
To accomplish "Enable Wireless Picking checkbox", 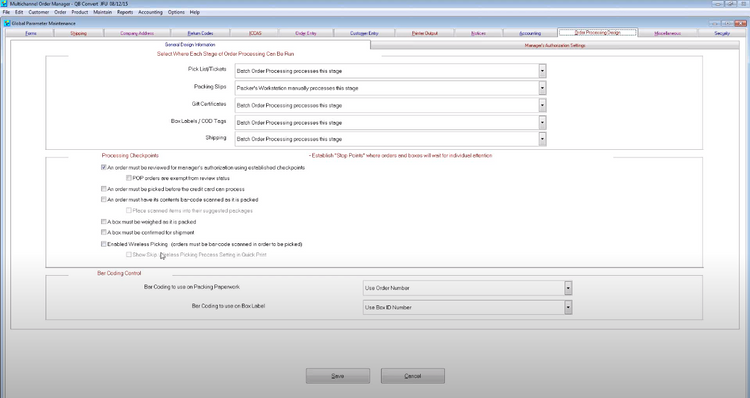I will (x=103, y=243).
